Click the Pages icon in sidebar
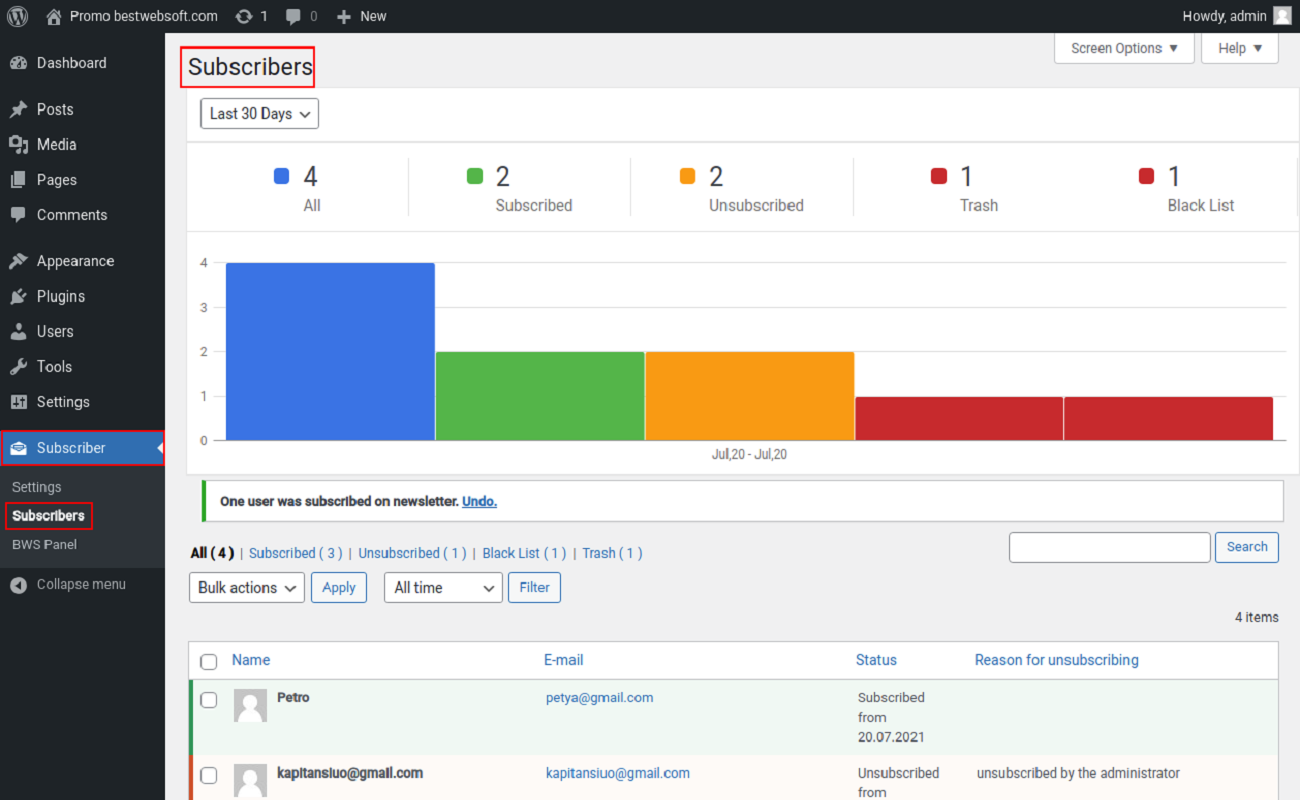 (x=18, y=180)
